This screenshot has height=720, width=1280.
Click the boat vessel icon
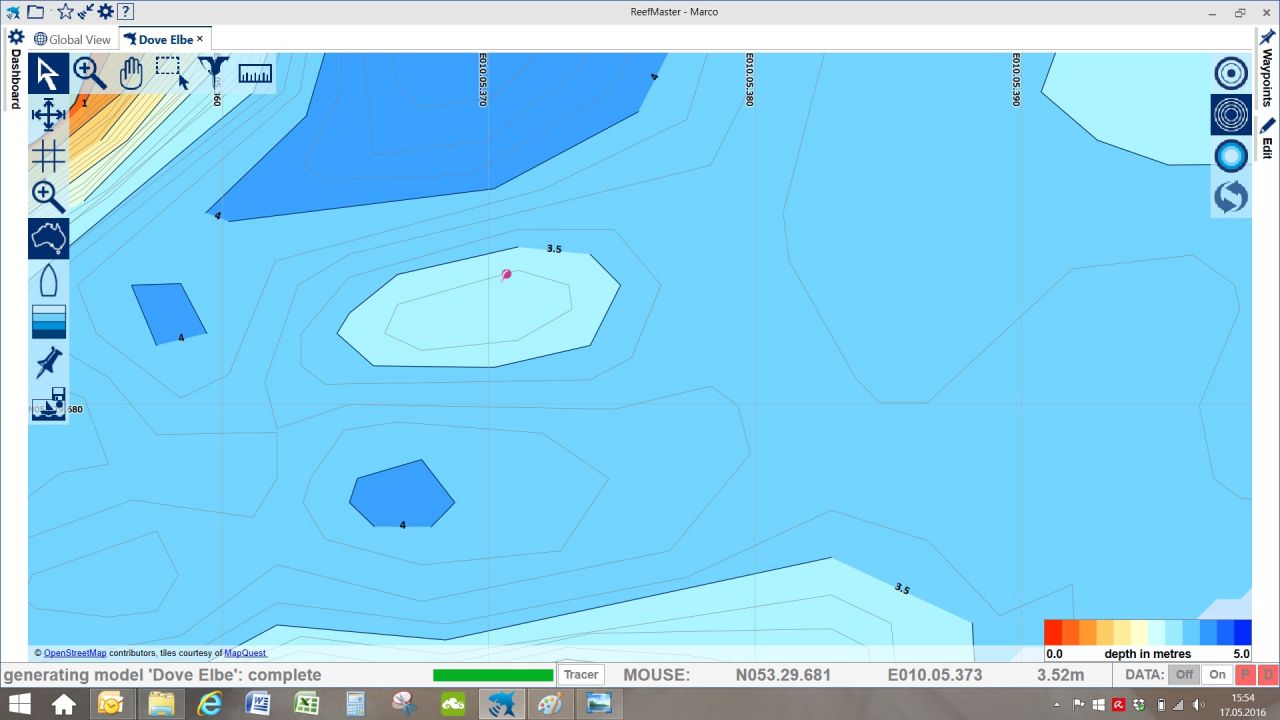(48, 280)
